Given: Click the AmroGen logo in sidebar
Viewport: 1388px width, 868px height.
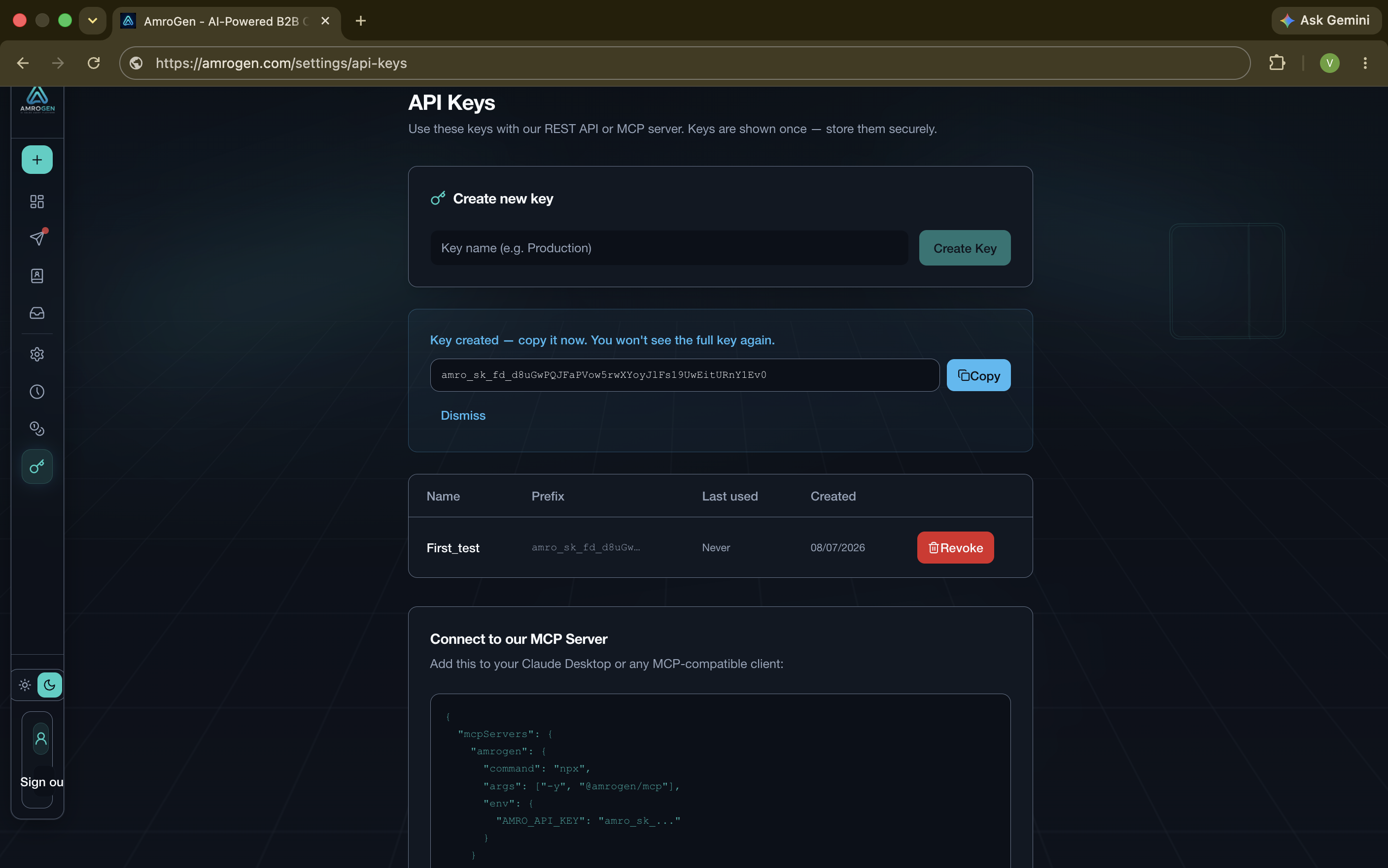Looking at the screenshot, I should point(37,100).
